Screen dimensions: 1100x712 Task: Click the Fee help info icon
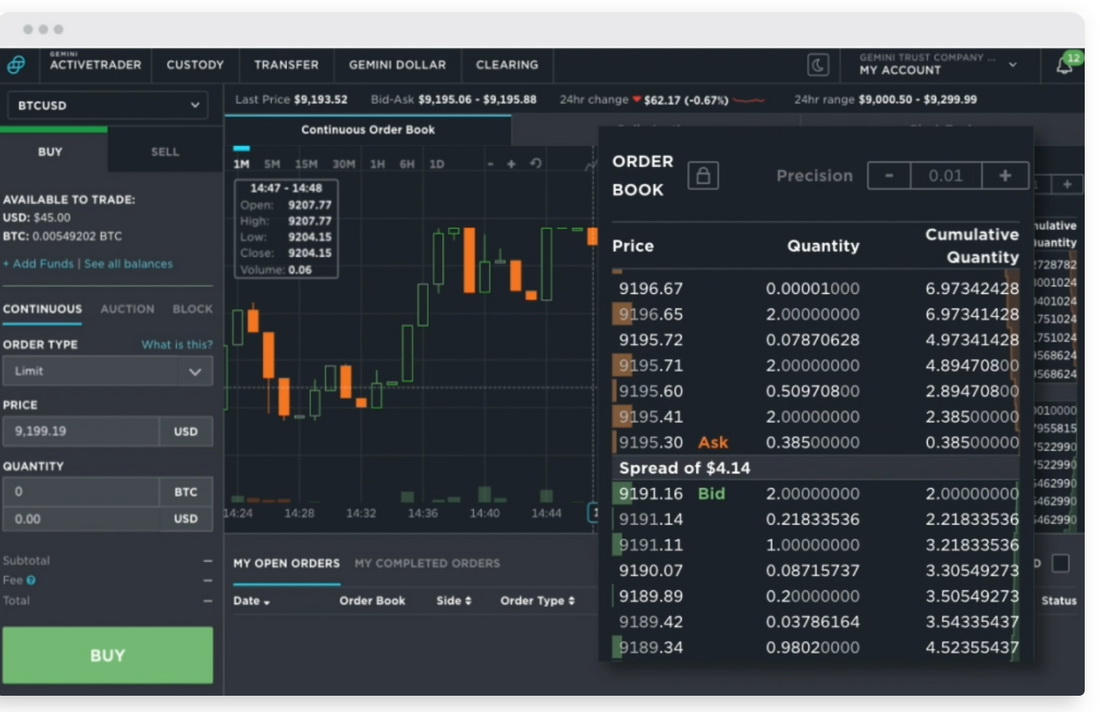pyautogui.click(x=31, y=580)
